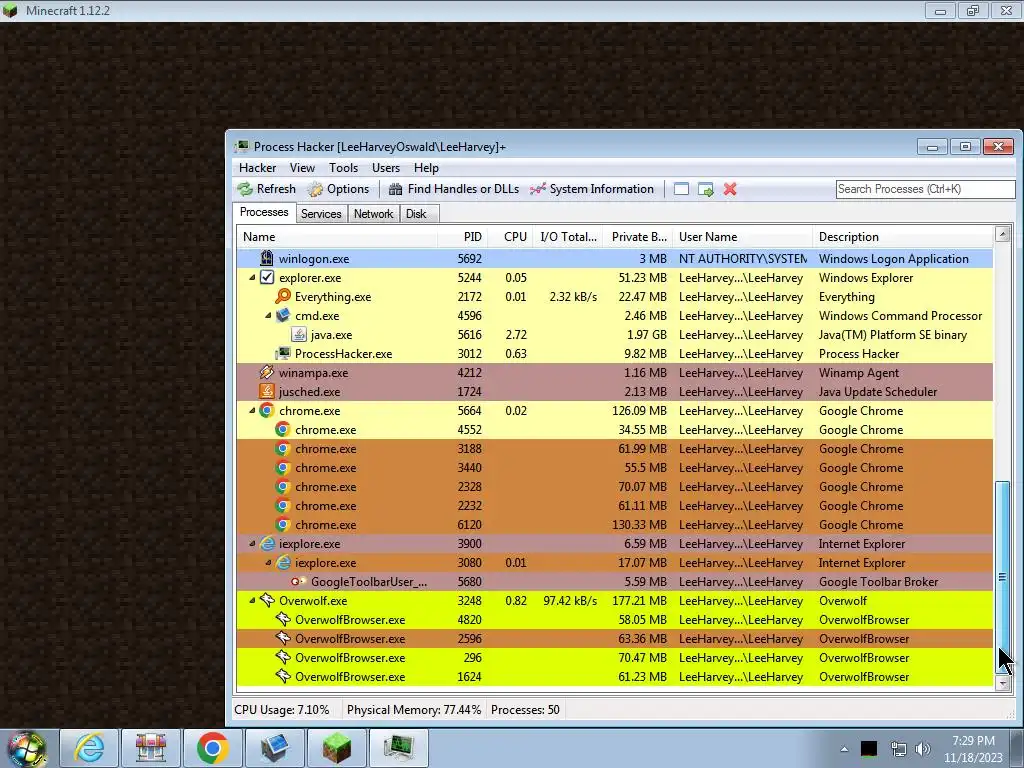Open the Users menu
The height and width of the screenshot is (768, 1024).
tap(386, 168)
